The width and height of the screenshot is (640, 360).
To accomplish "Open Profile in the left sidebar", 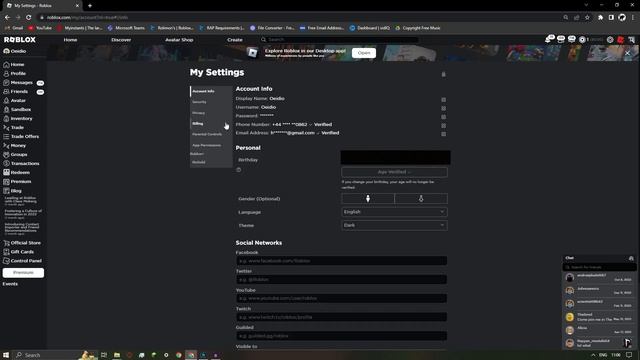I will point(15,73).
